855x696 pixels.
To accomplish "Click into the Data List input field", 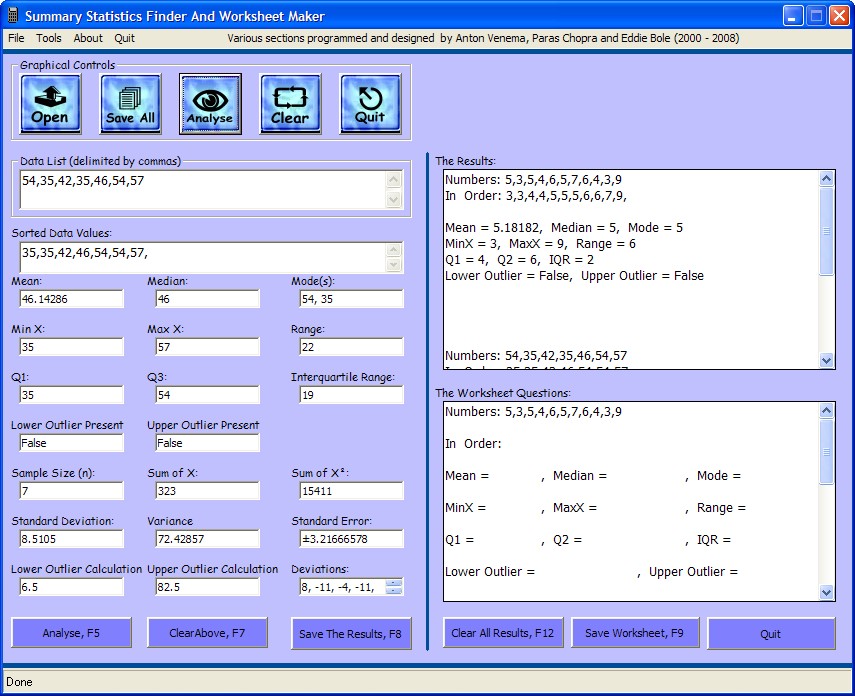I will 200,189.
